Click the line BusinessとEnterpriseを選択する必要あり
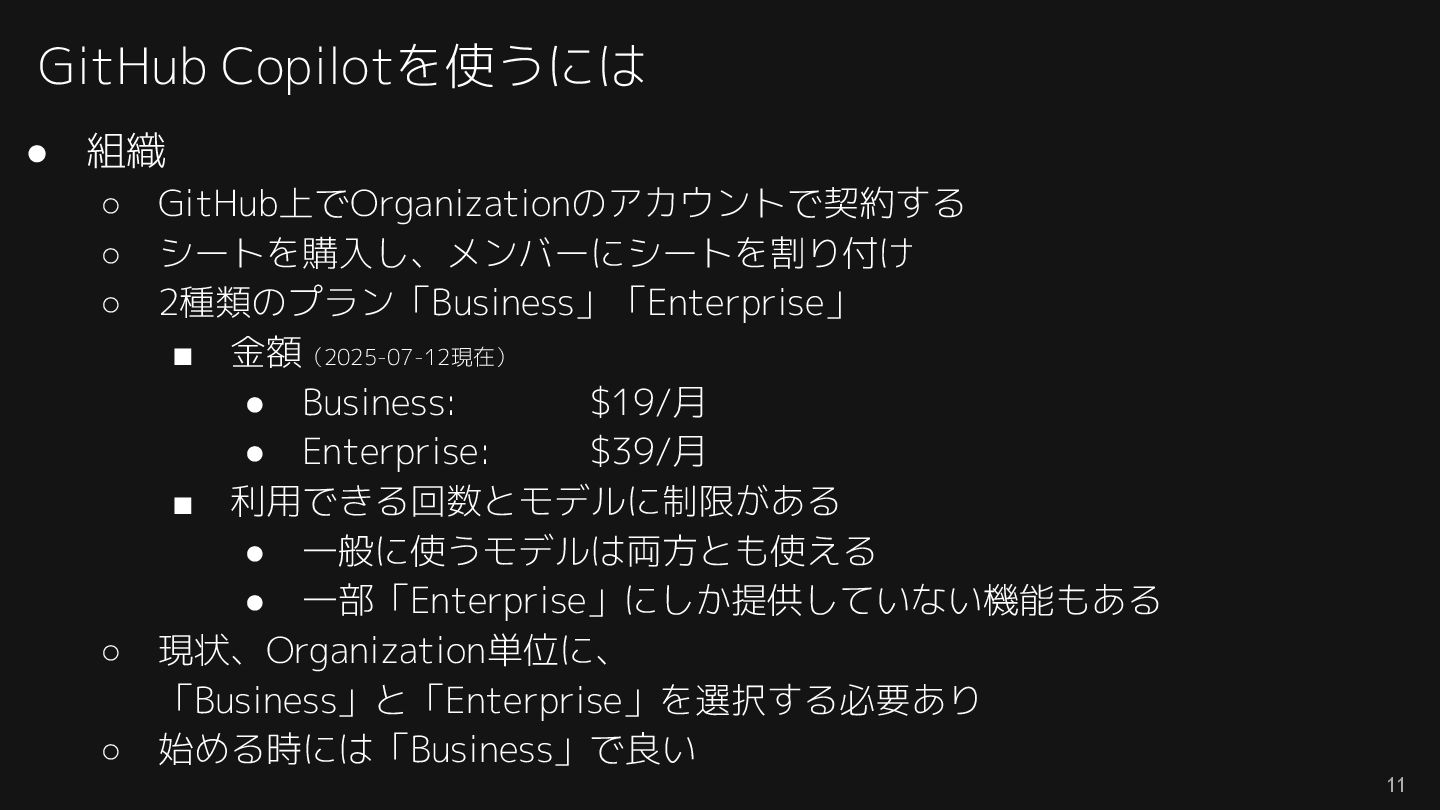1440x810 pixels. pyautogui.click(x=570, y=700)
